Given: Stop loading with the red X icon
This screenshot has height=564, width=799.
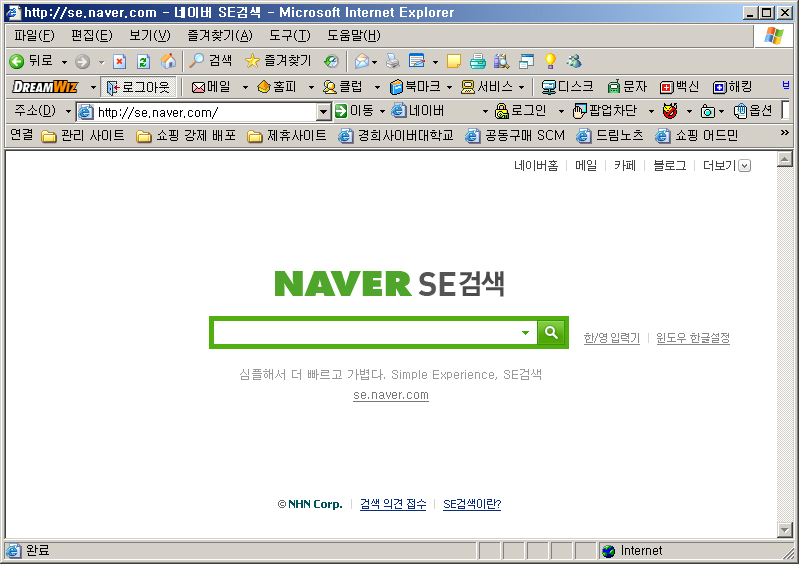Looking at the screenshot, I should click(119, 62).
